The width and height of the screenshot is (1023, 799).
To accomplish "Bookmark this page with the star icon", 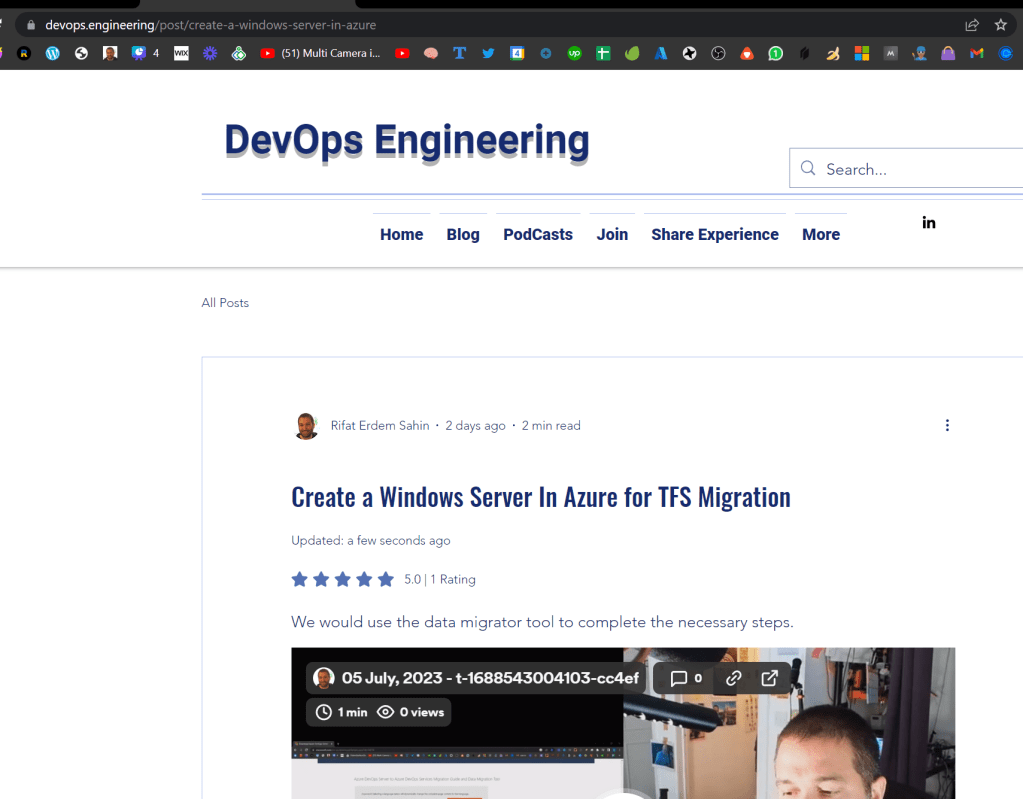I will pos(1001,25).
